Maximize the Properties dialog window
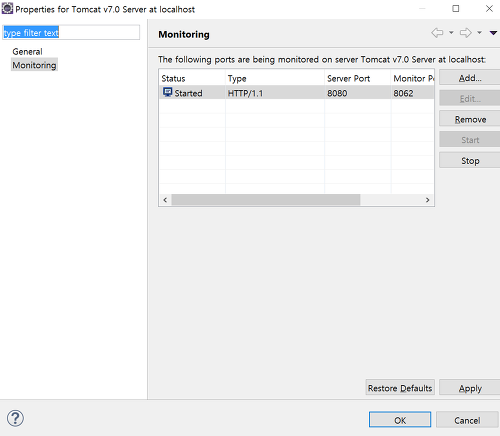 tap(456, 8)
